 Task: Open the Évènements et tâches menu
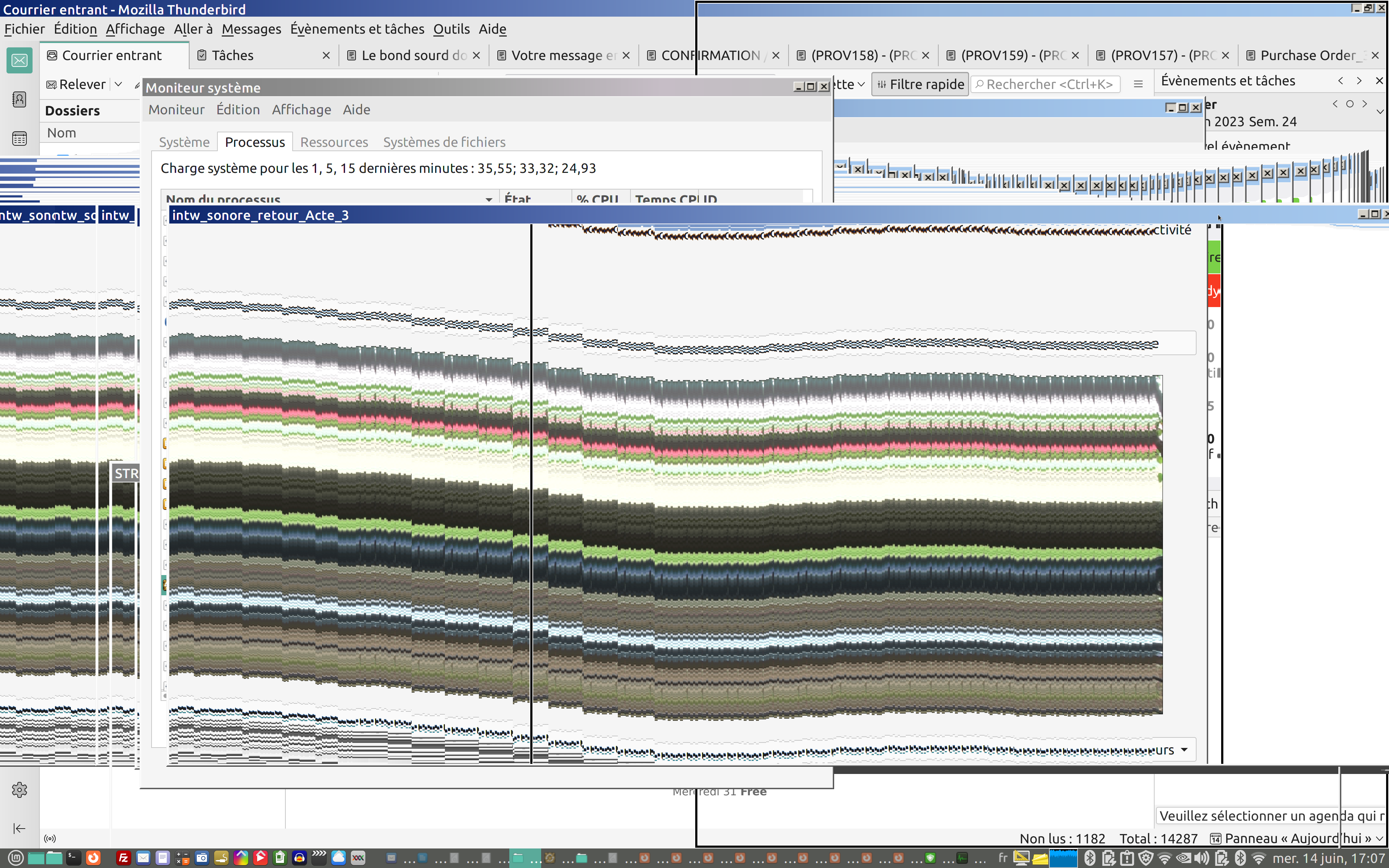(357, 29)
